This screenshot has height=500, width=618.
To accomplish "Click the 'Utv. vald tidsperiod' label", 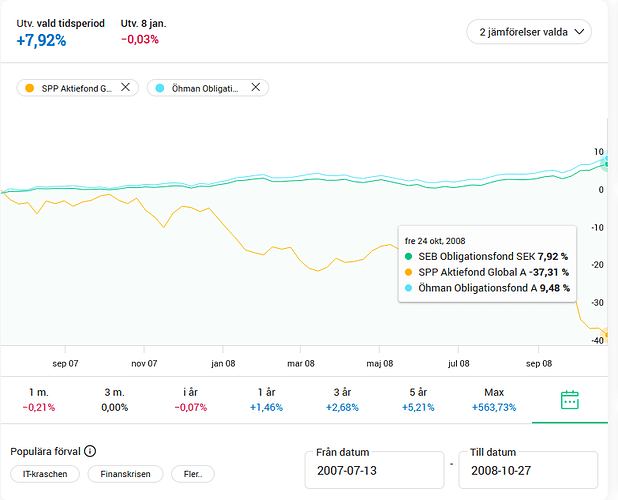I will pyautogui.click(x=61, y=23).
